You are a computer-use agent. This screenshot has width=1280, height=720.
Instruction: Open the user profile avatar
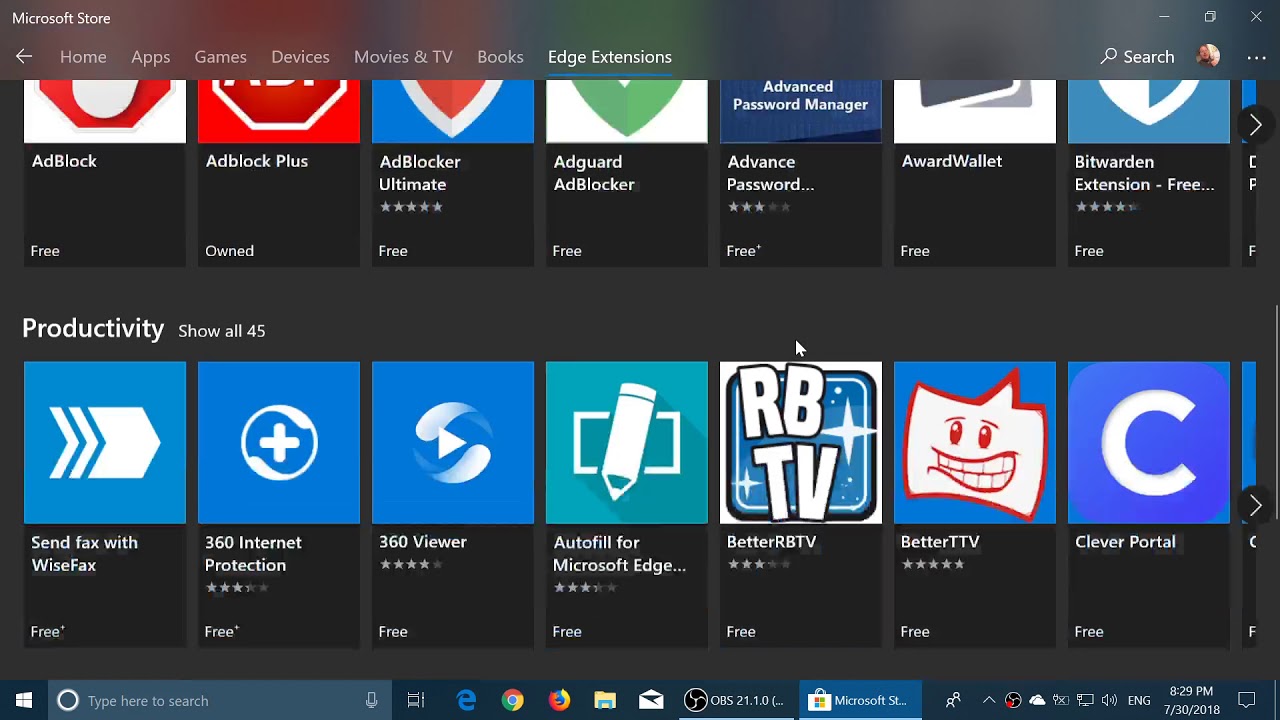(1208, 57)
